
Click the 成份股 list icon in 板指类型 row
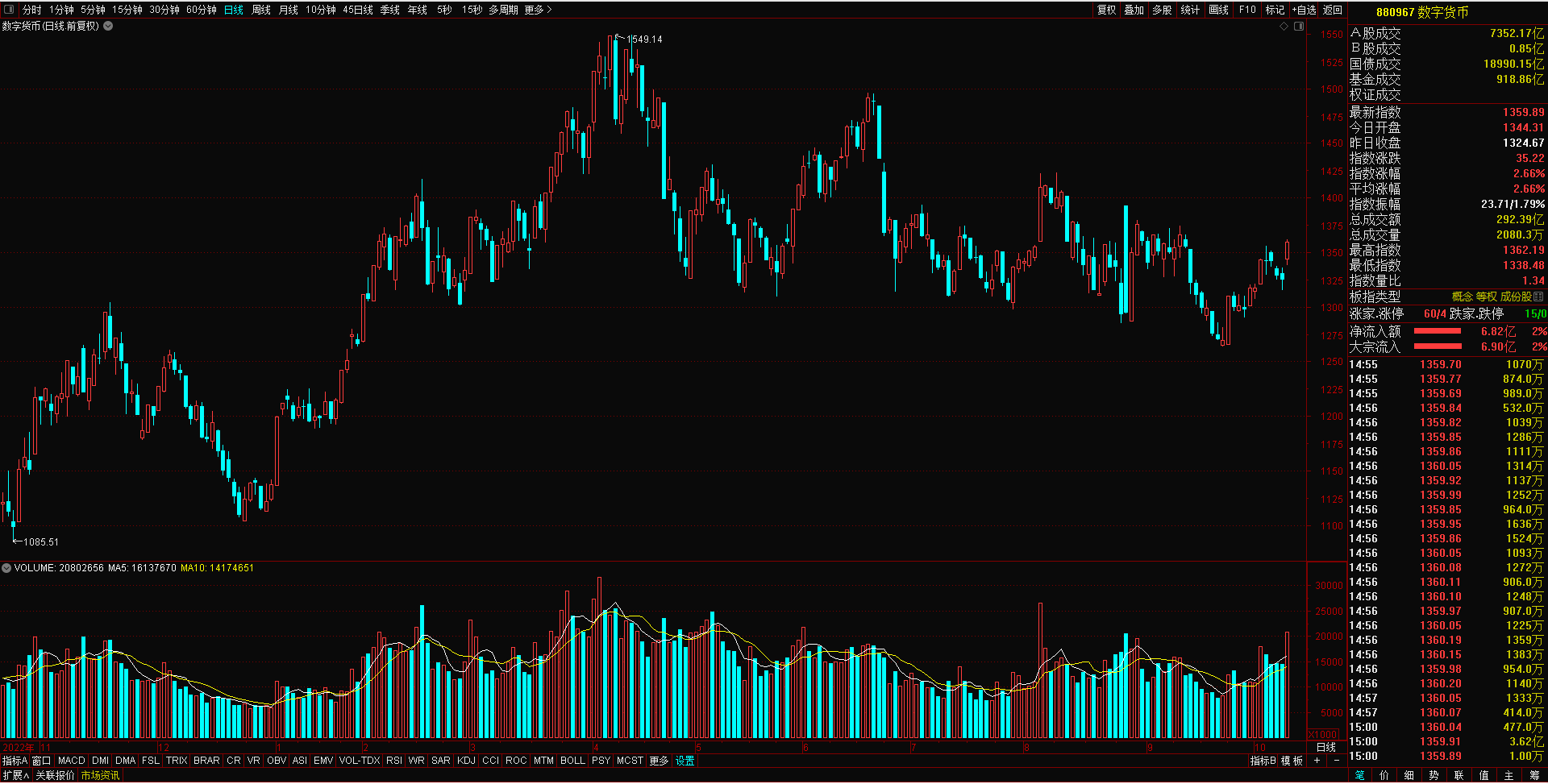pos(1538,297)
